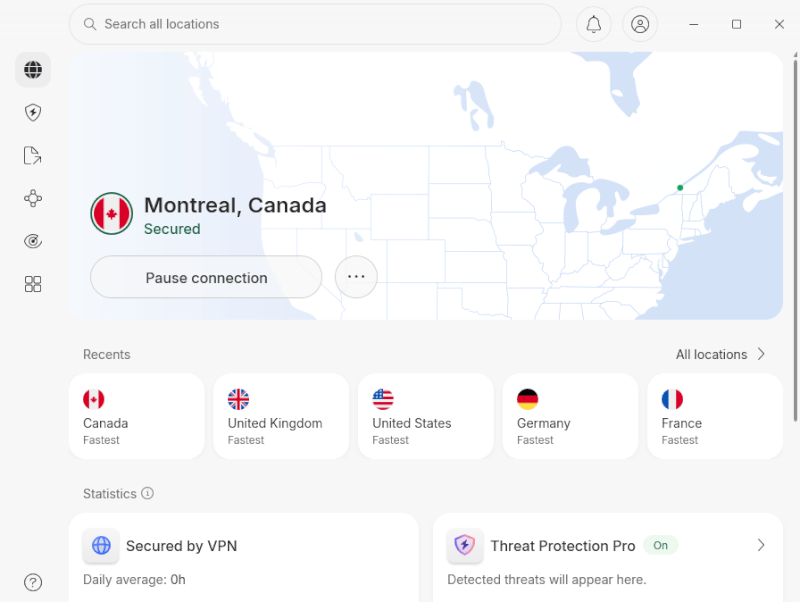Open the globe VPN home icon in sidebar
This screenshot has height=602, width=800.
pyautogui.click(x=33, y=69)
